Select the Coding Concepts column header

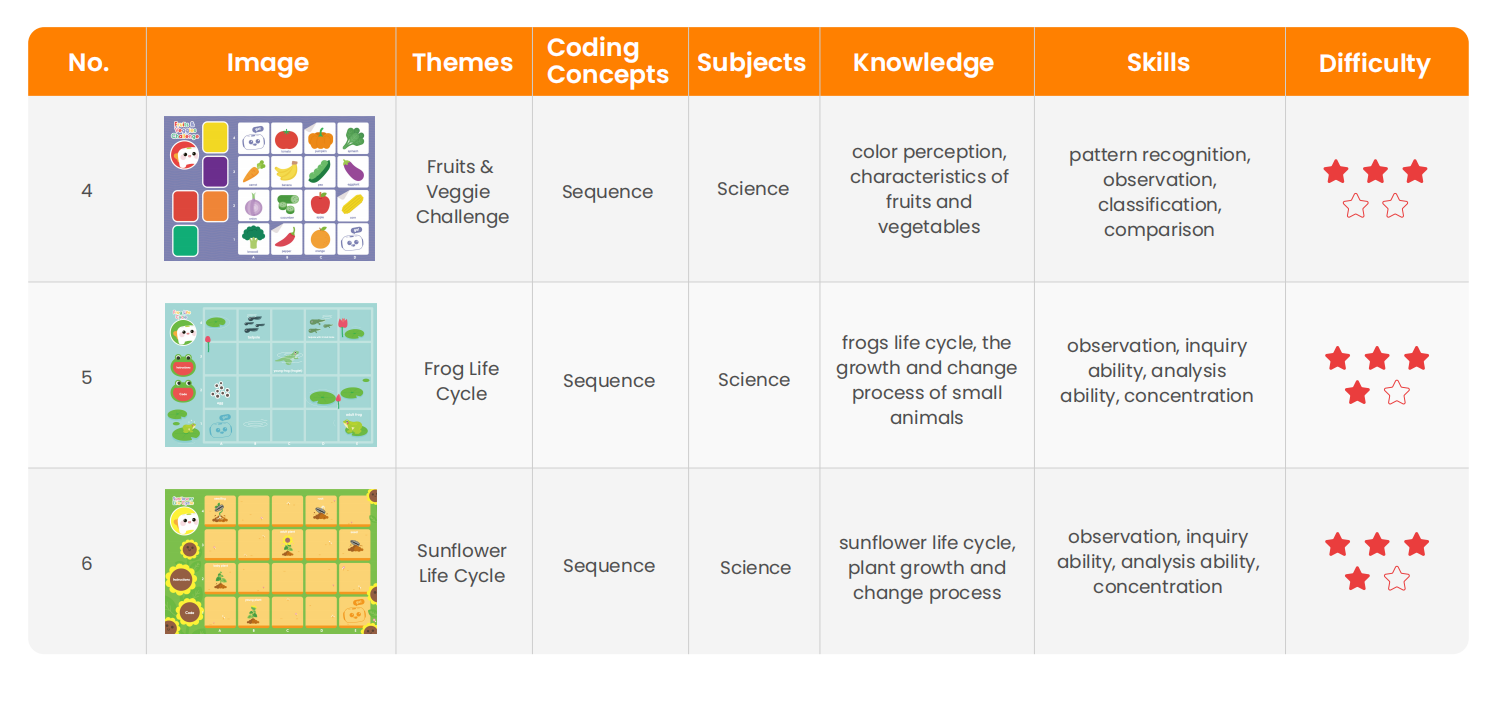(x=609, y=61)
